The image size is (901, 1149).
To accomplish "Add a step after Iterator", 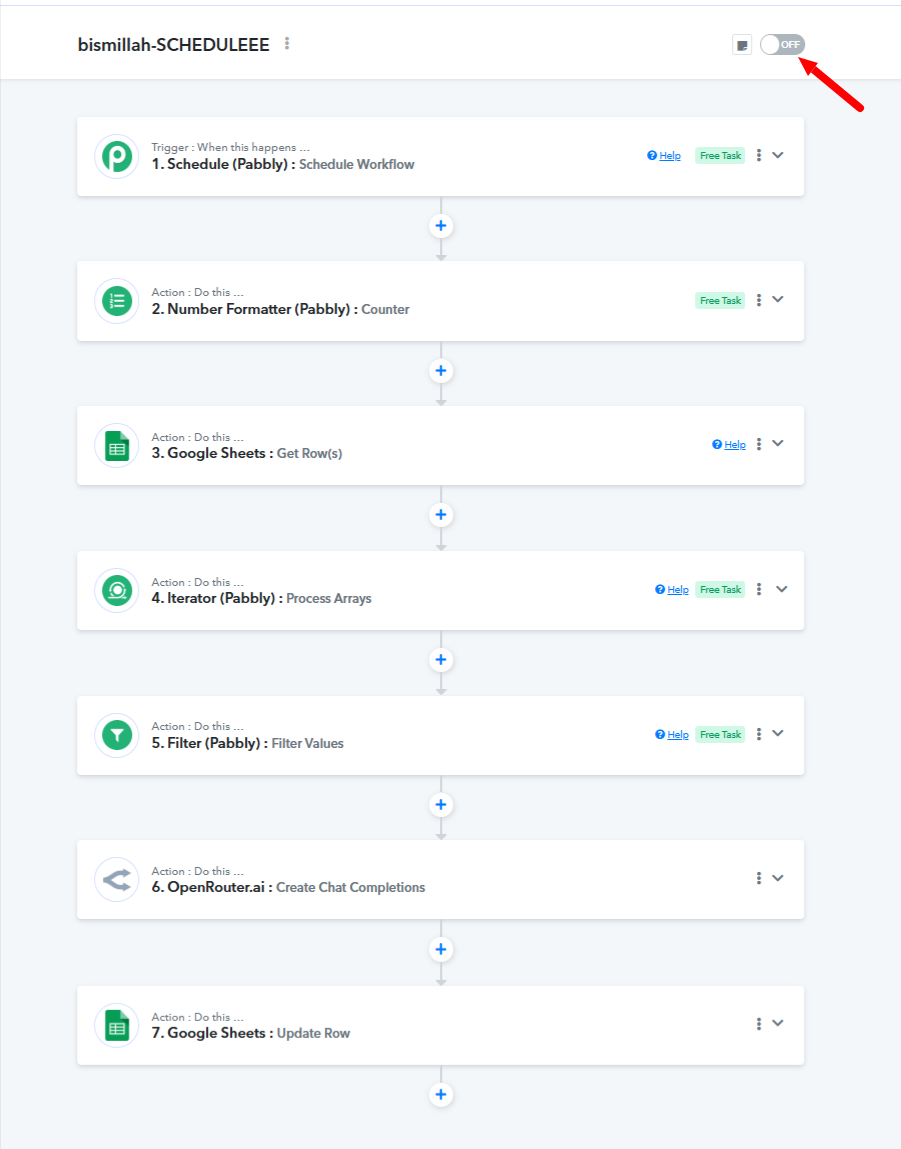I will click(x=441, y=660).
